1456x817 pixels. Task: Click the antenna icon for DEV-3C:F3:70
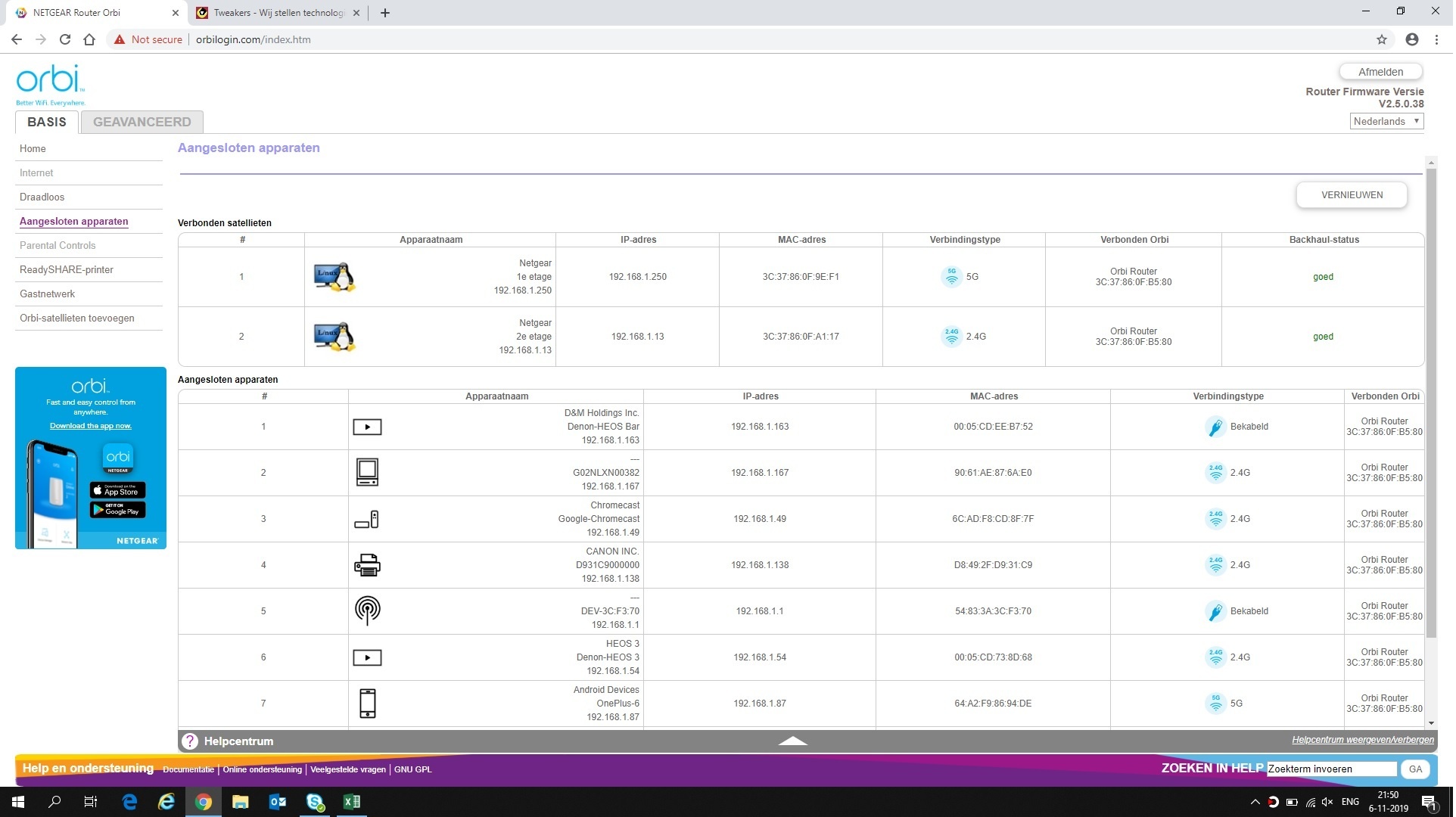pos(368,610)
